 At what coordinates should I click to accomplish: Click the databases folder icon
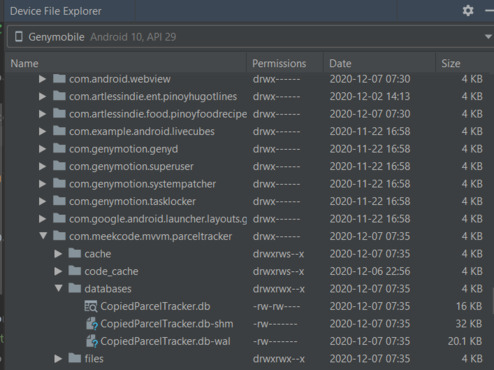click(x=75, y=288)
